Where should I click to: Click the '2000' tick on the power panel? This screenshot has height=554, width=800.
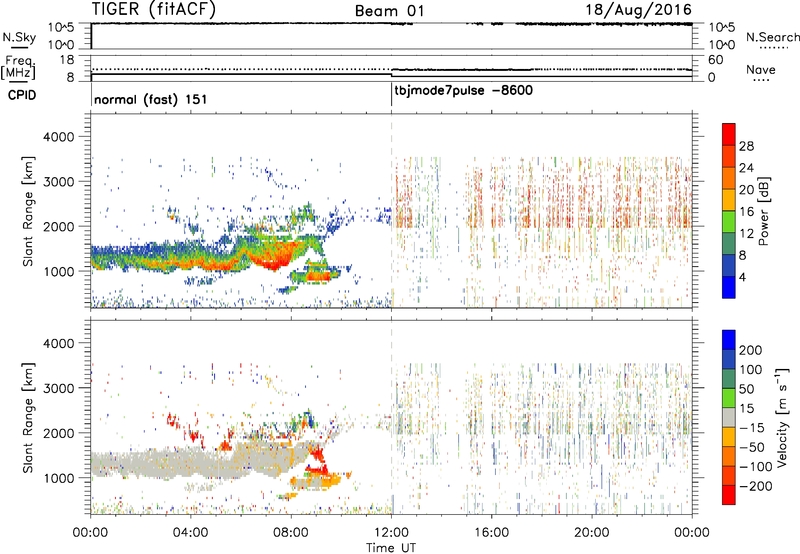[58, 226]
